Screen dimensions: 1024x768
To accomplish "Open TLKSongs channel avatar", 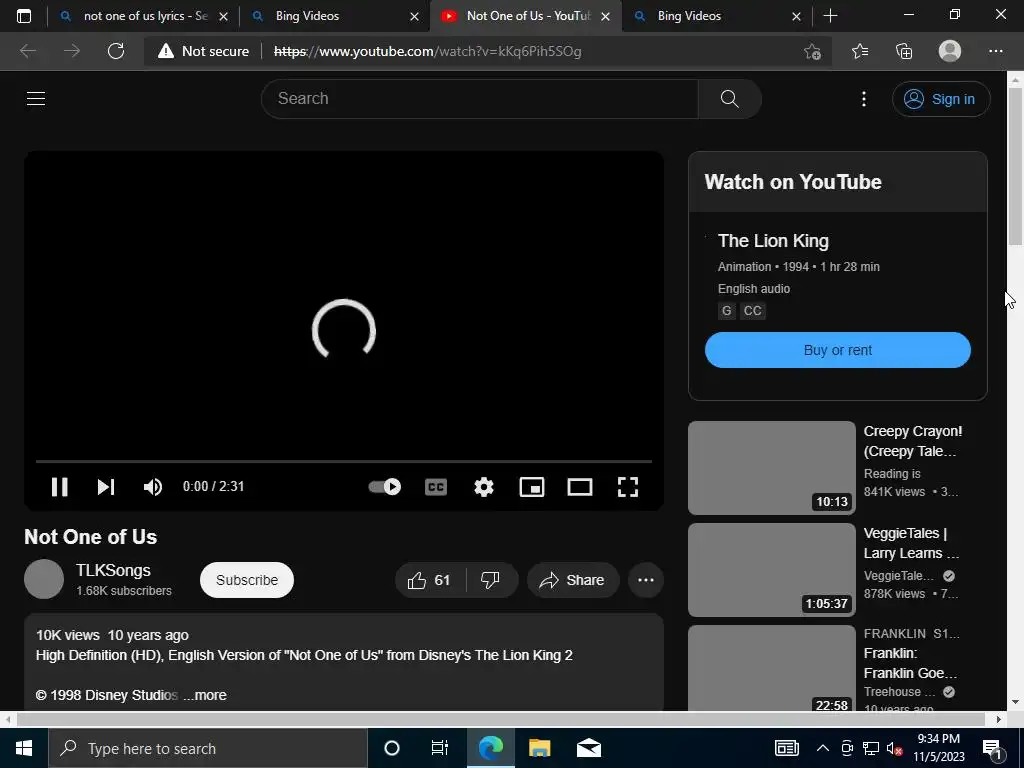I will (x=44, y=579).
